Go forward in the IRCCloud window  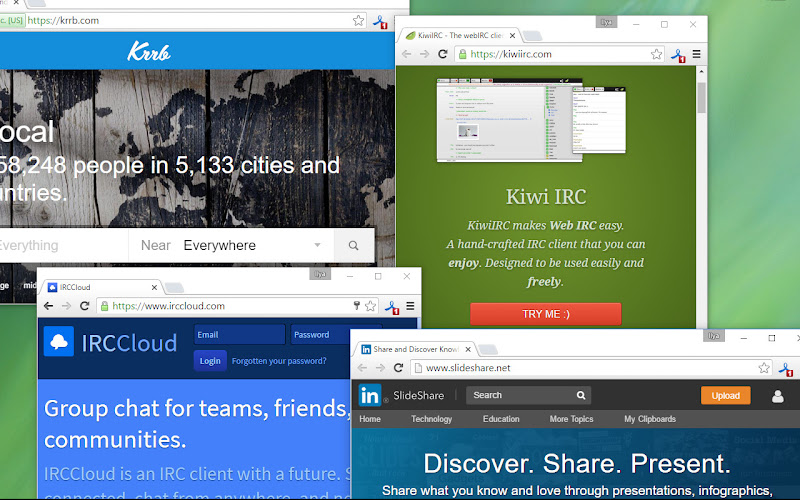[66, 306]
